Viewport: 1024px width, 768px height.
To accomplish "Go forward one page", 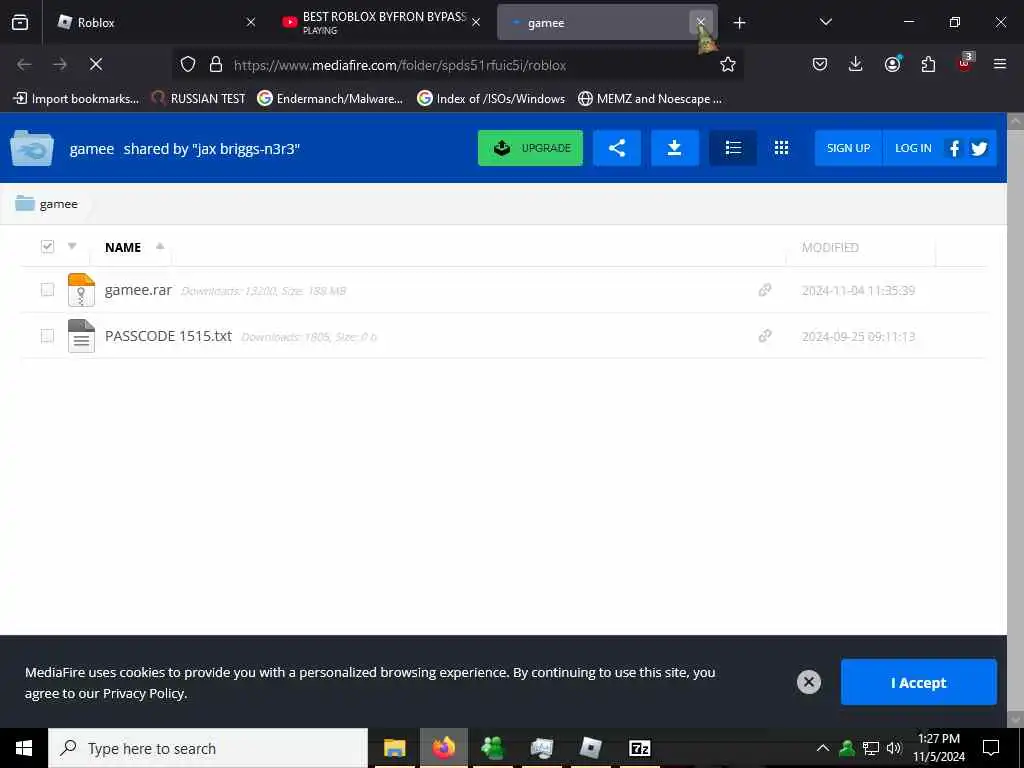I will pos(60,64).
